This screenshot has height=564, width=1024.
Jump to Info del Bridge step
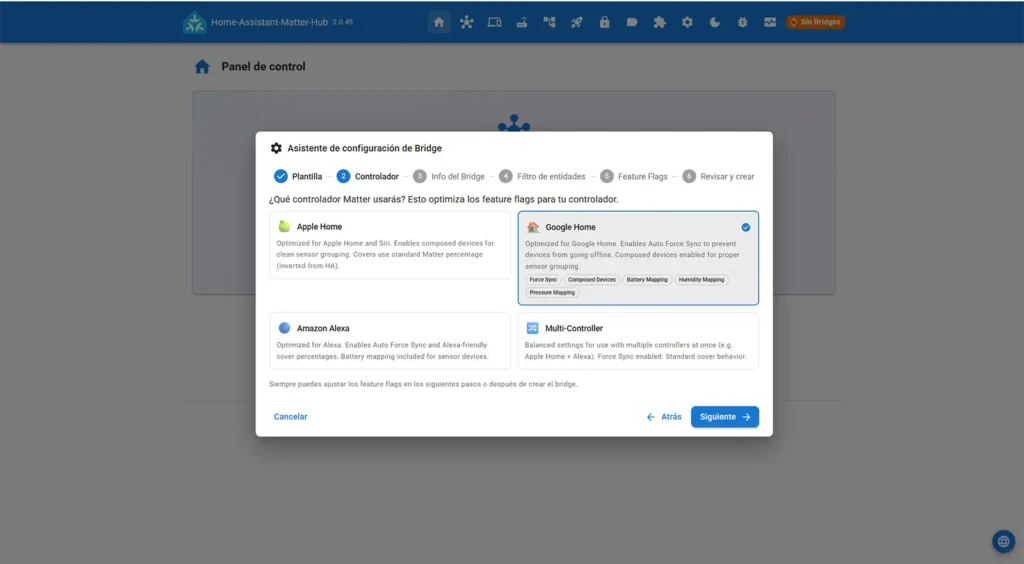449,176
